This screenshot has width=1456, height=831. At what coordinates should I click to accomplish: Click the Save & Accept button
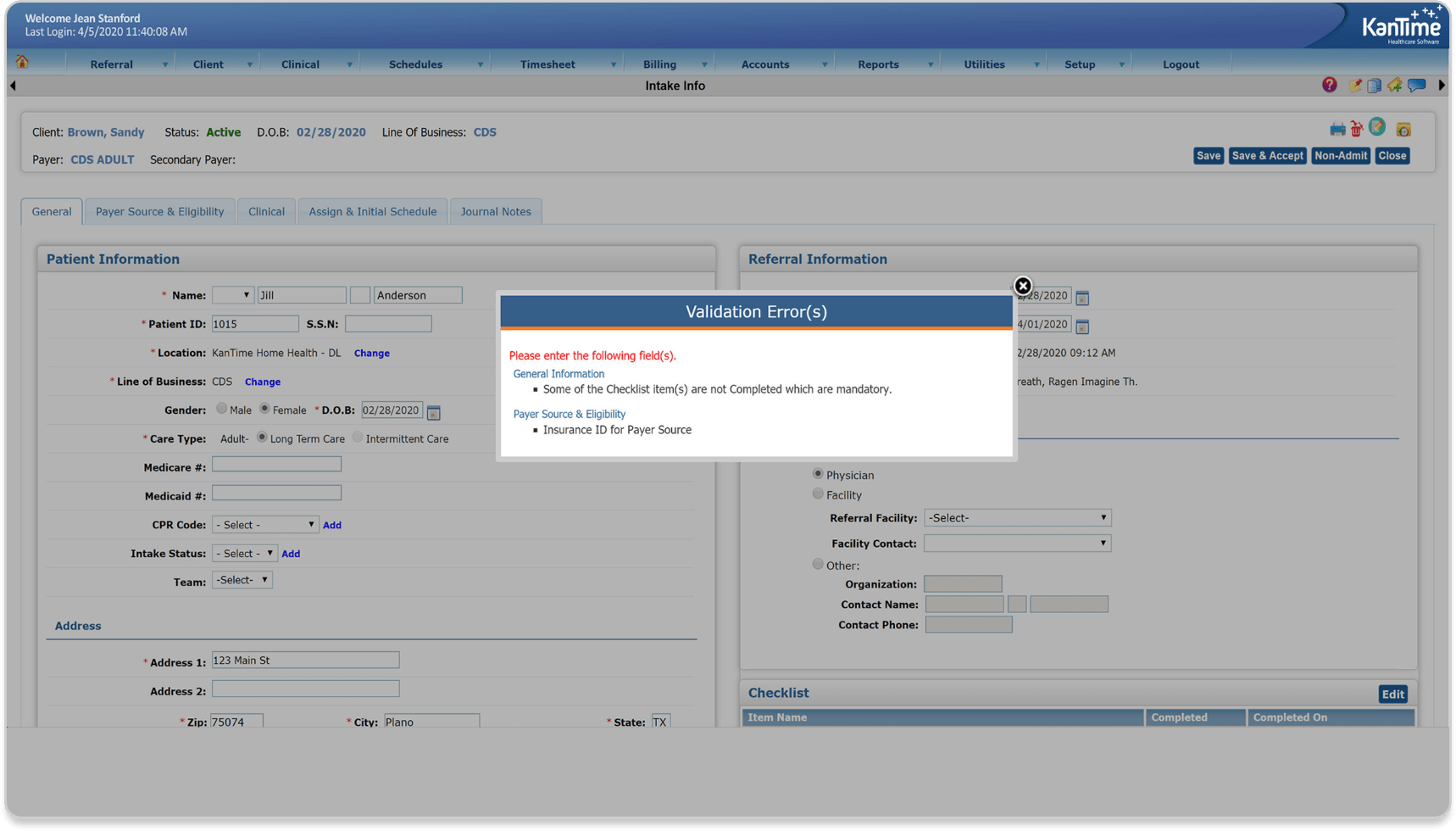[x=1267, y=155]
